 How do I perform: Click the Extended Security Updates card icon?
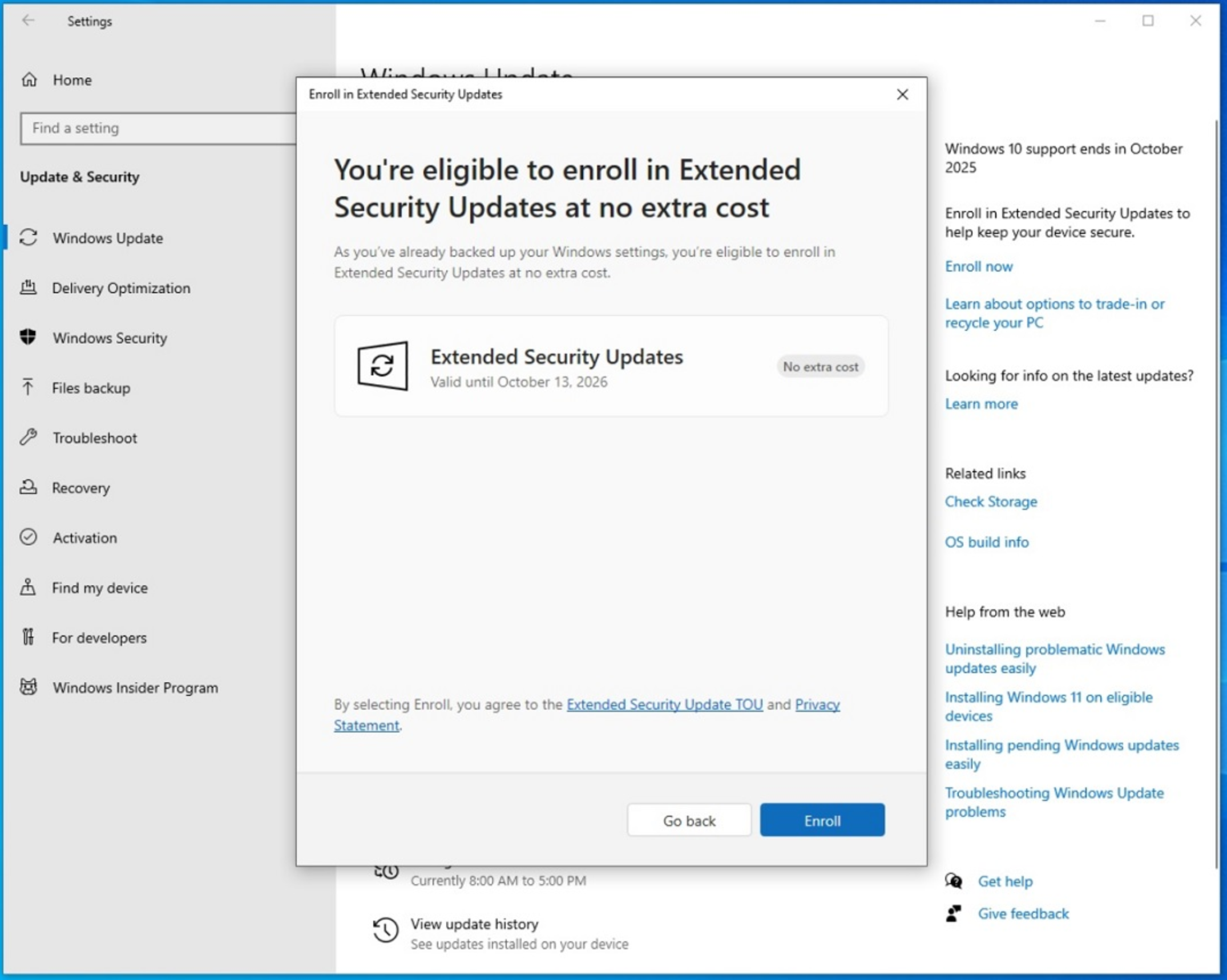tap(383, 366)
